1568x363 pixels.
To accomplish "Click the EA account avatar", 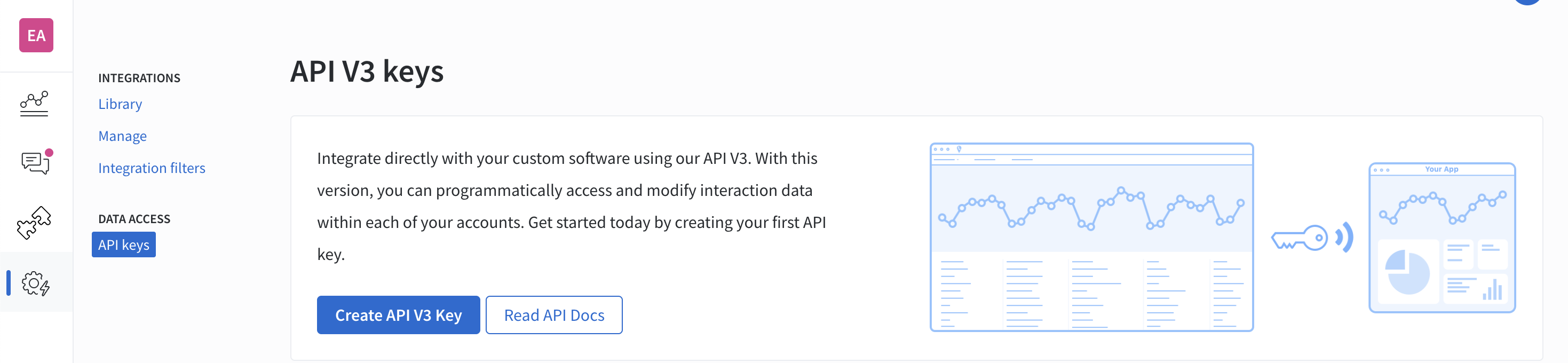I will click(x=36, y=35).
